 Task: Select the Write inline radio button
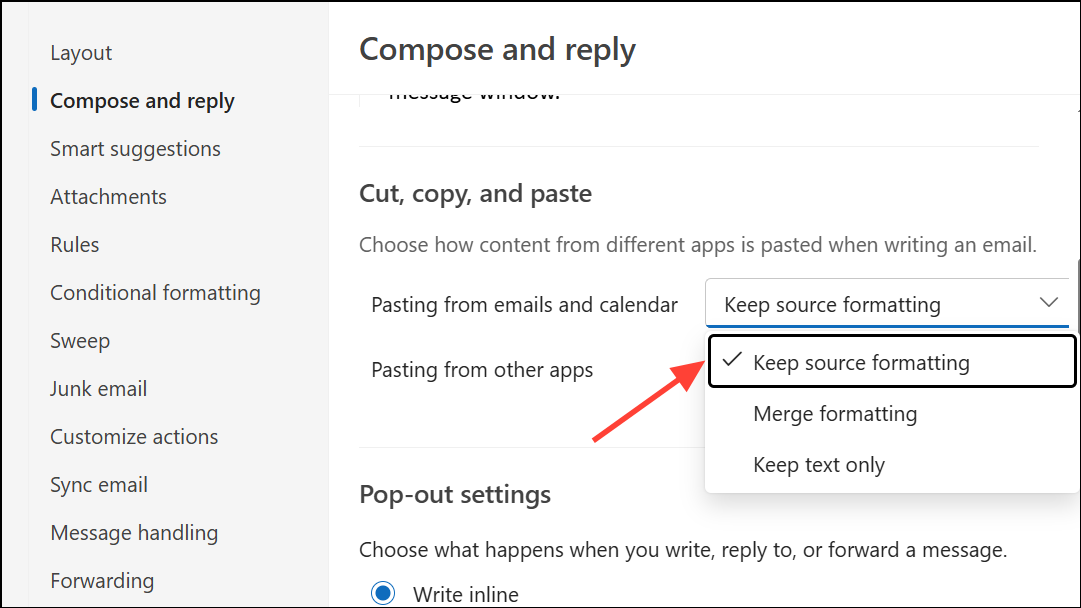[x=383, y=594]
